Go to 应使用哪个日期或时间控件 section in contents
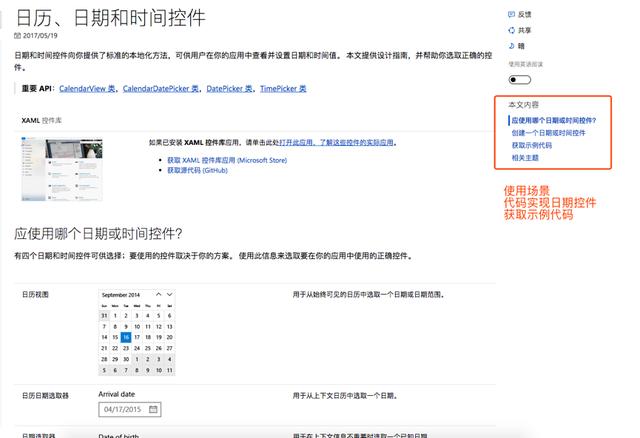 tap(553, 120)
